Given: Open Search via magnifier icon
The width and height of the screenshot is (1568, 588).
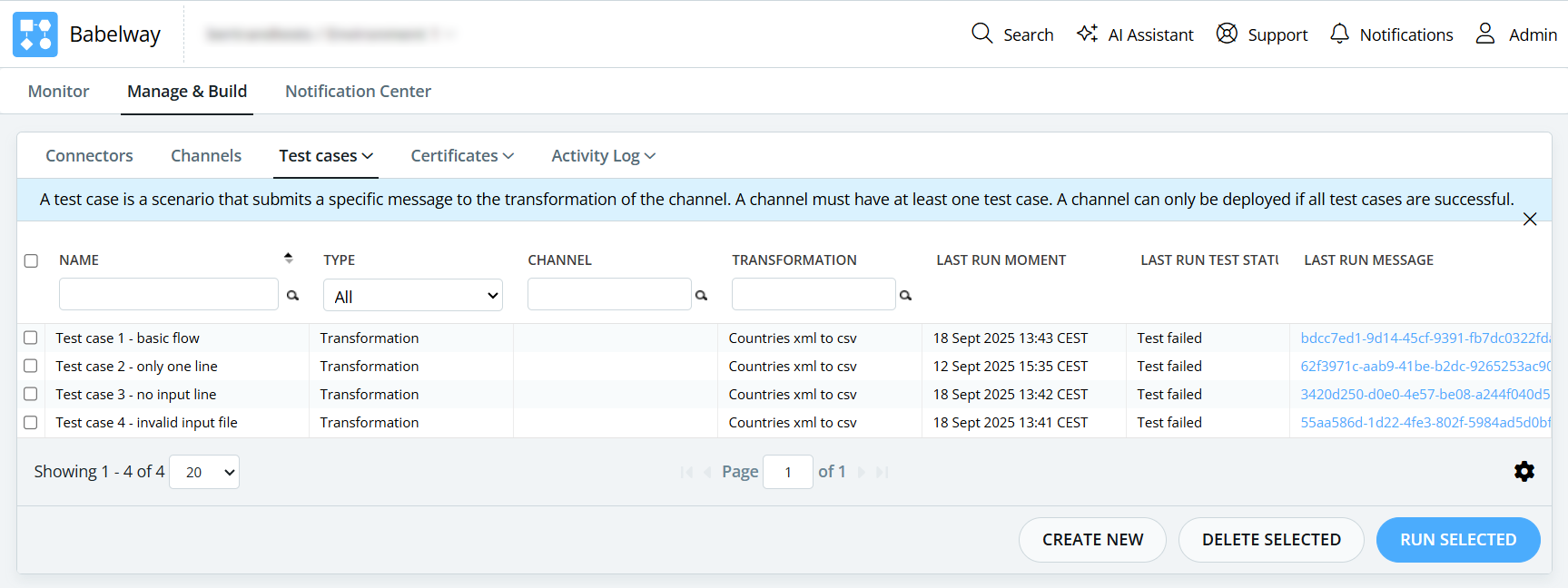Looking at the screenshot, I should coord(981,34).
